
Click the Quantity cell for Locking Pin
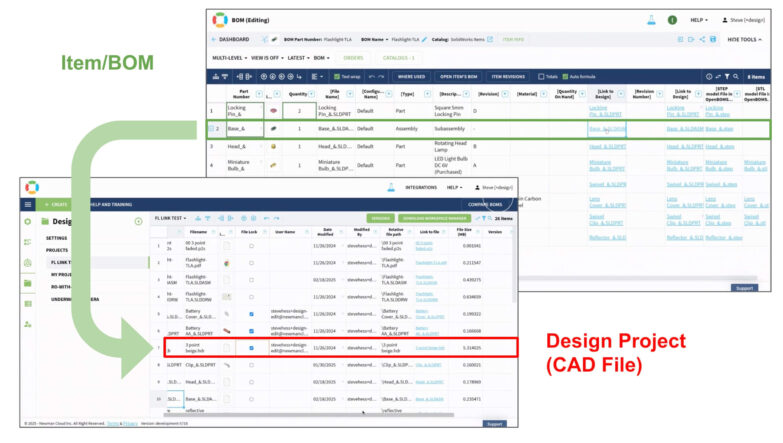pos(299,111)
